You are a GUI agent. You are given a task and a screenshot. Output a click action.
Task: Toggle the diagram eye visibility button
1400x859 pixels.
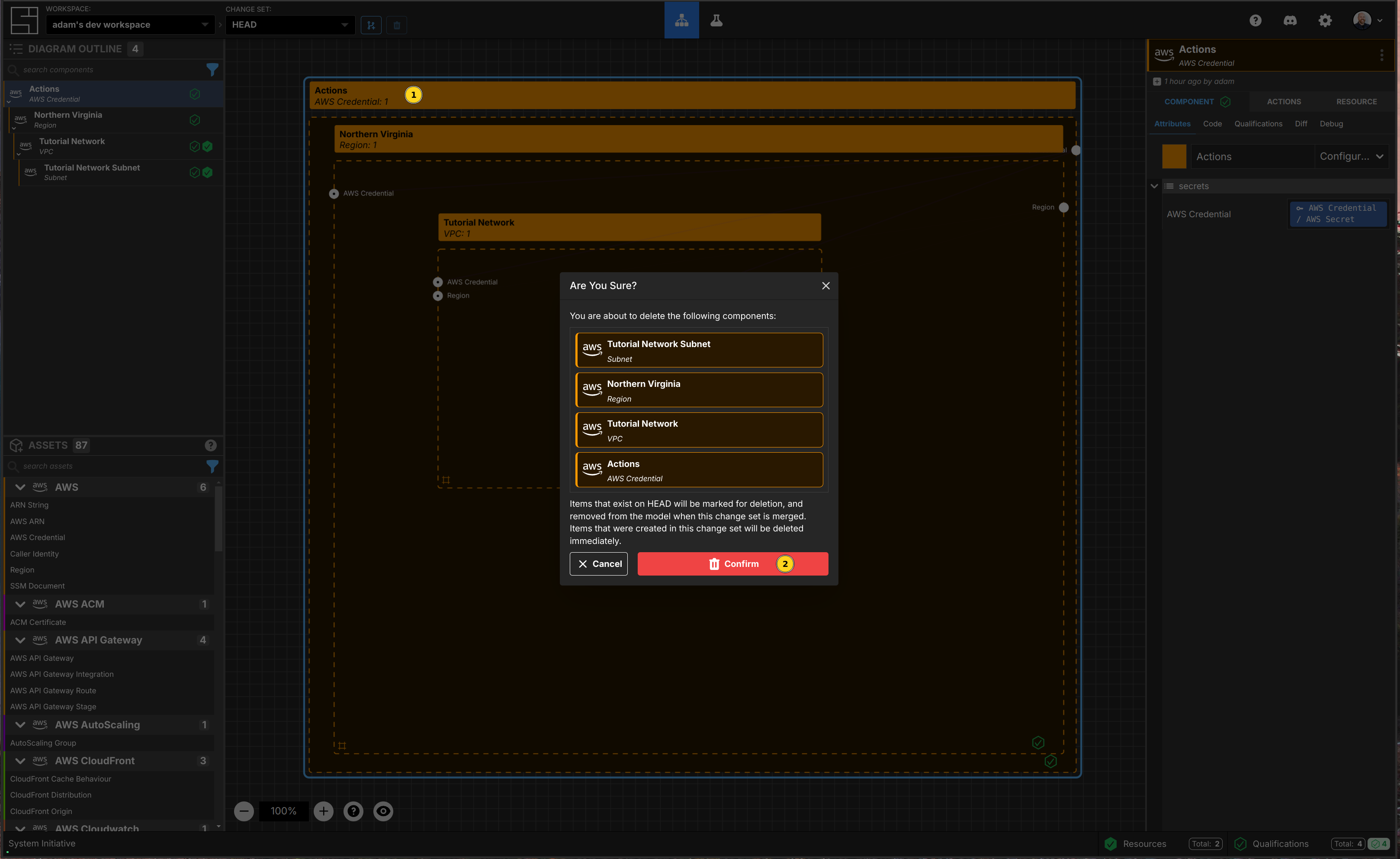coord(383,811)
